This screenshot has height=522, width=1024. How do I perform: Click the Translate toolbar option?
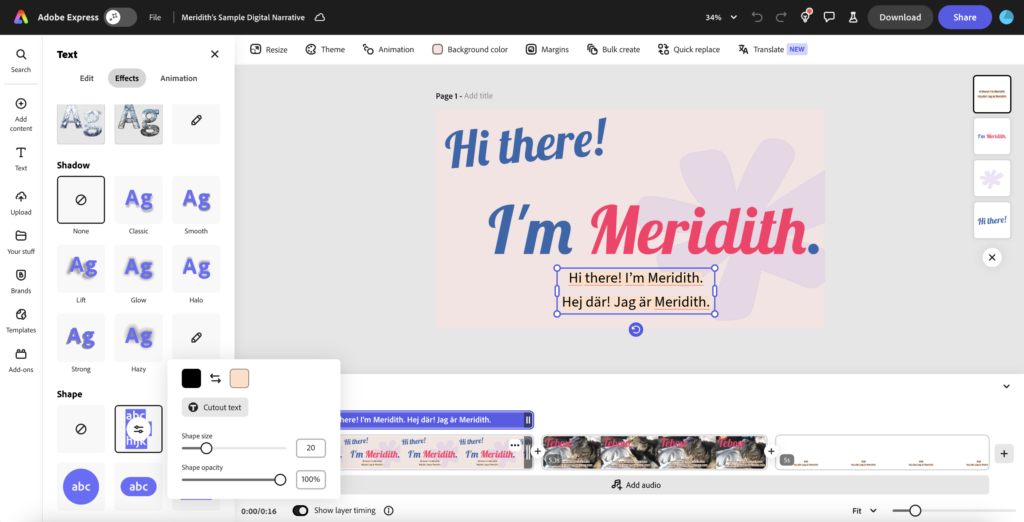click(771, 49)
